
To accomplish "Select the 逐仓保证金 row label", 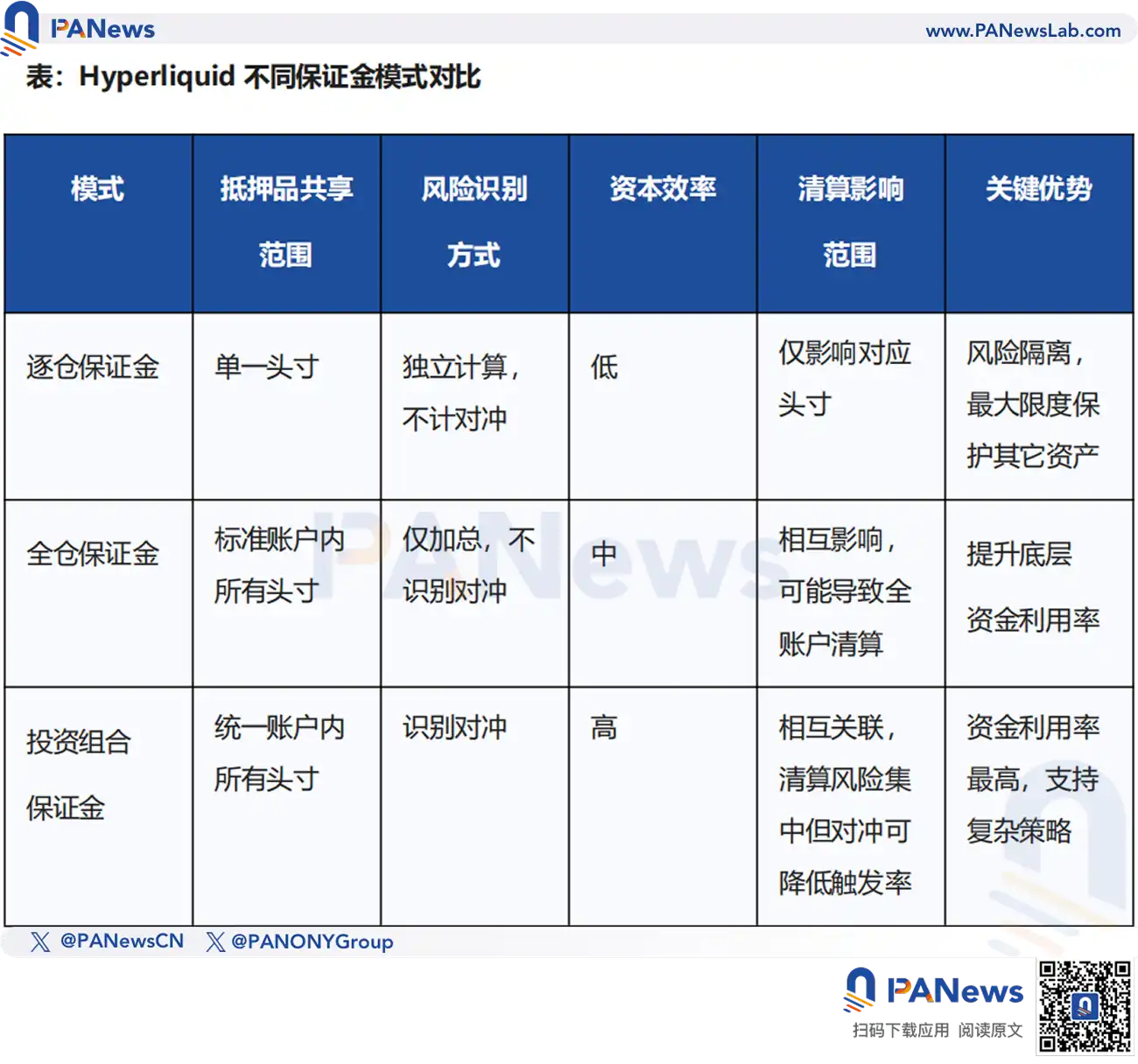I will pos(91,367).
